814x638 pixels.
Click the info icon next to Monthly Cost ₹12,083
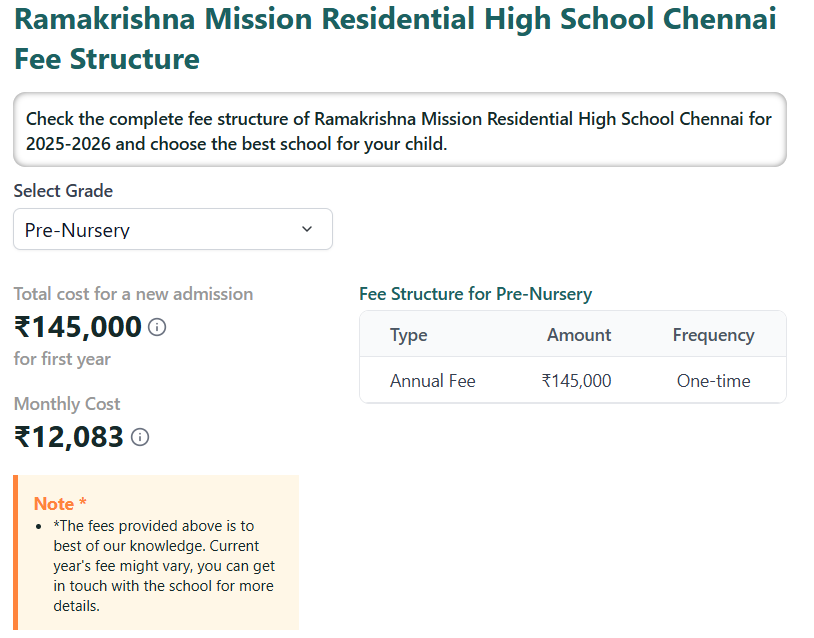pyautogui.click(x=140, y=438)
